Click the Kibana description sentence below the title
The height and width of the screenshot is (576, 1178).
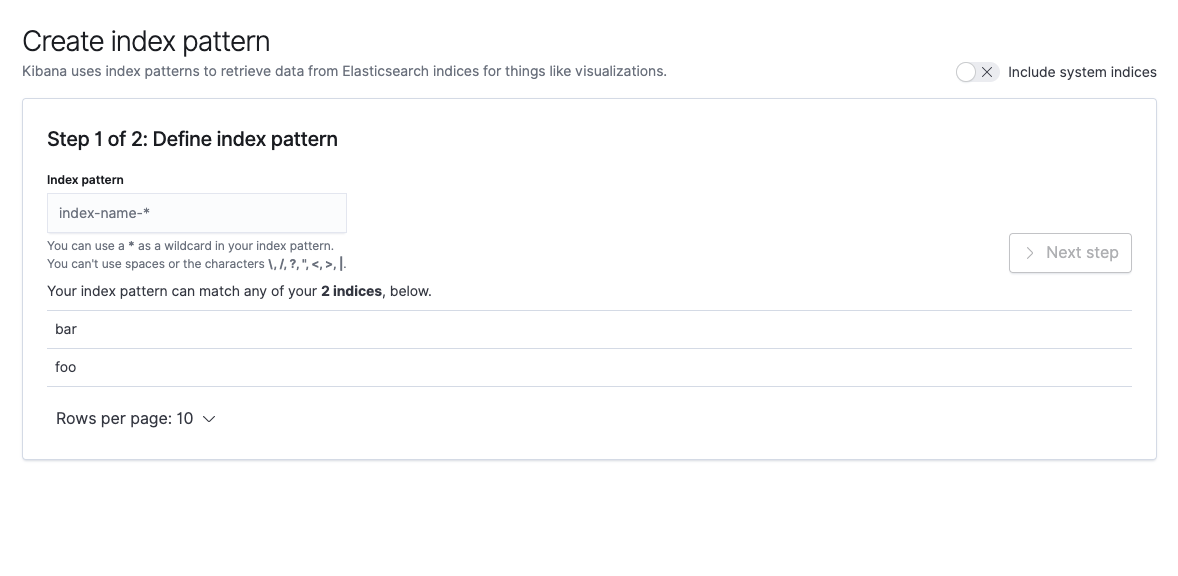pyautogui.click(x=344, y=71)
